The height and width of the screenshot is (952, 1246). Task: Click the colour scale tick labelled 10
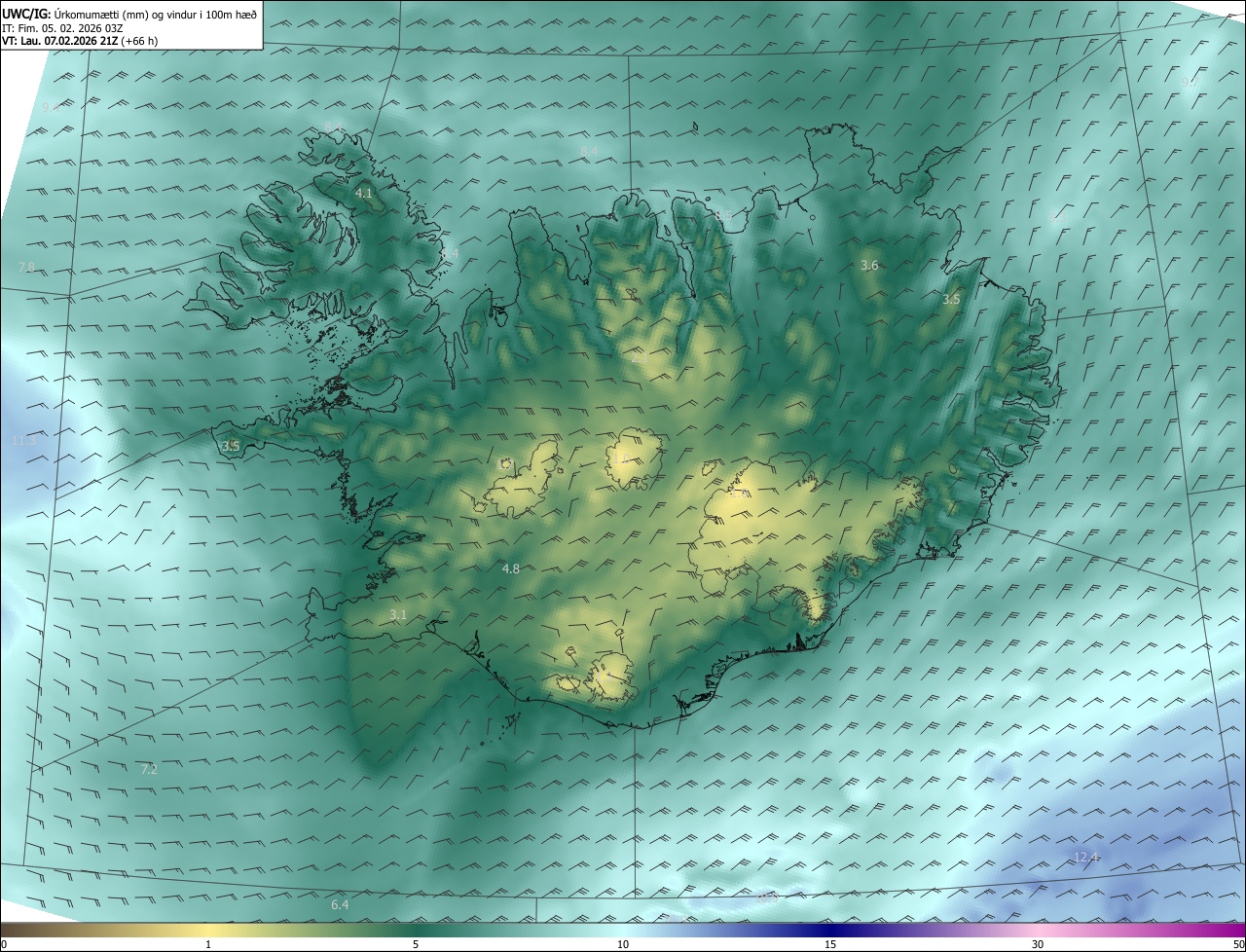623,944
